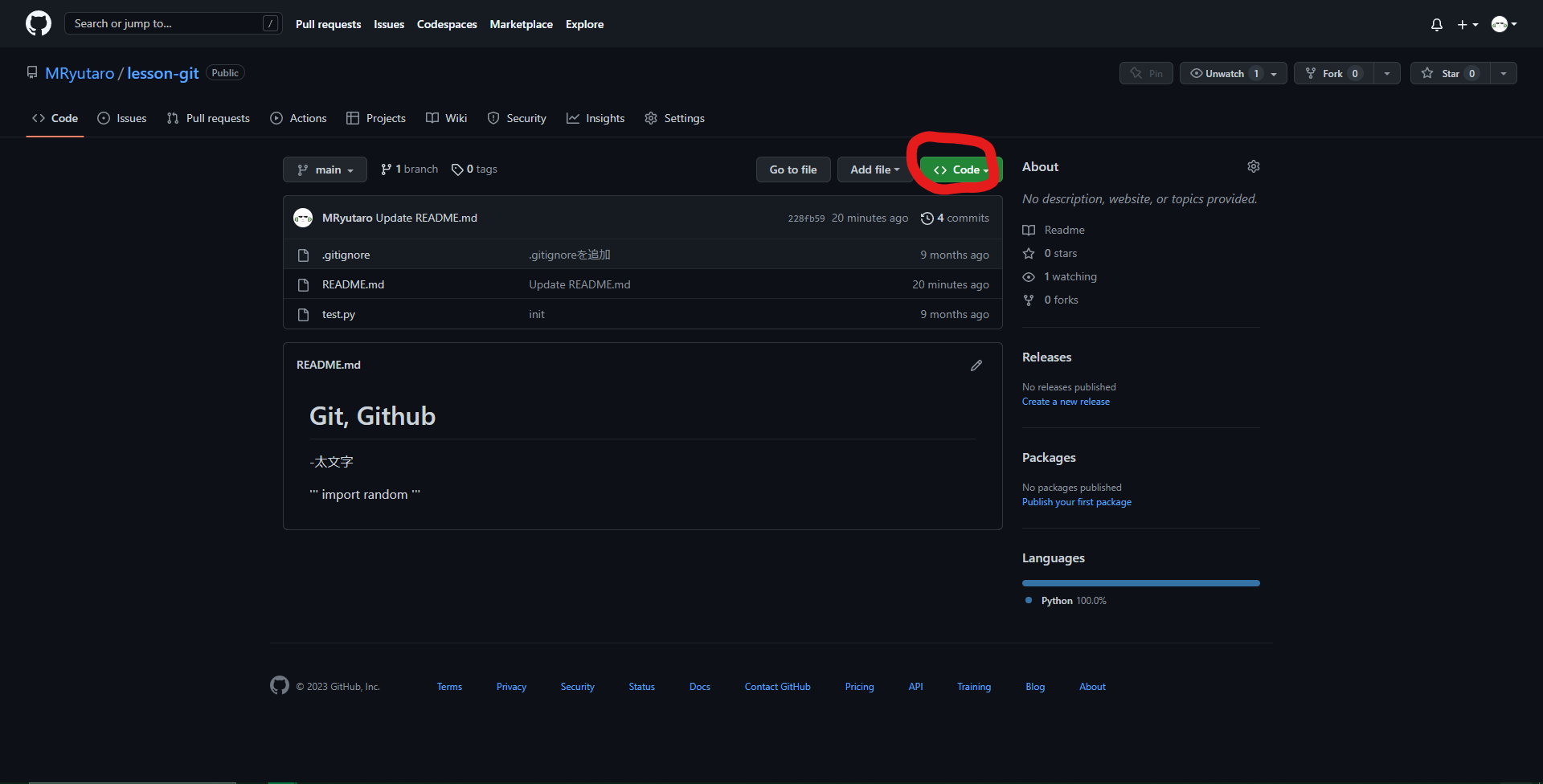Viewport: 1543px width, 784px height.
Task: Open the Add file dropdown
Action: (875, 169)
